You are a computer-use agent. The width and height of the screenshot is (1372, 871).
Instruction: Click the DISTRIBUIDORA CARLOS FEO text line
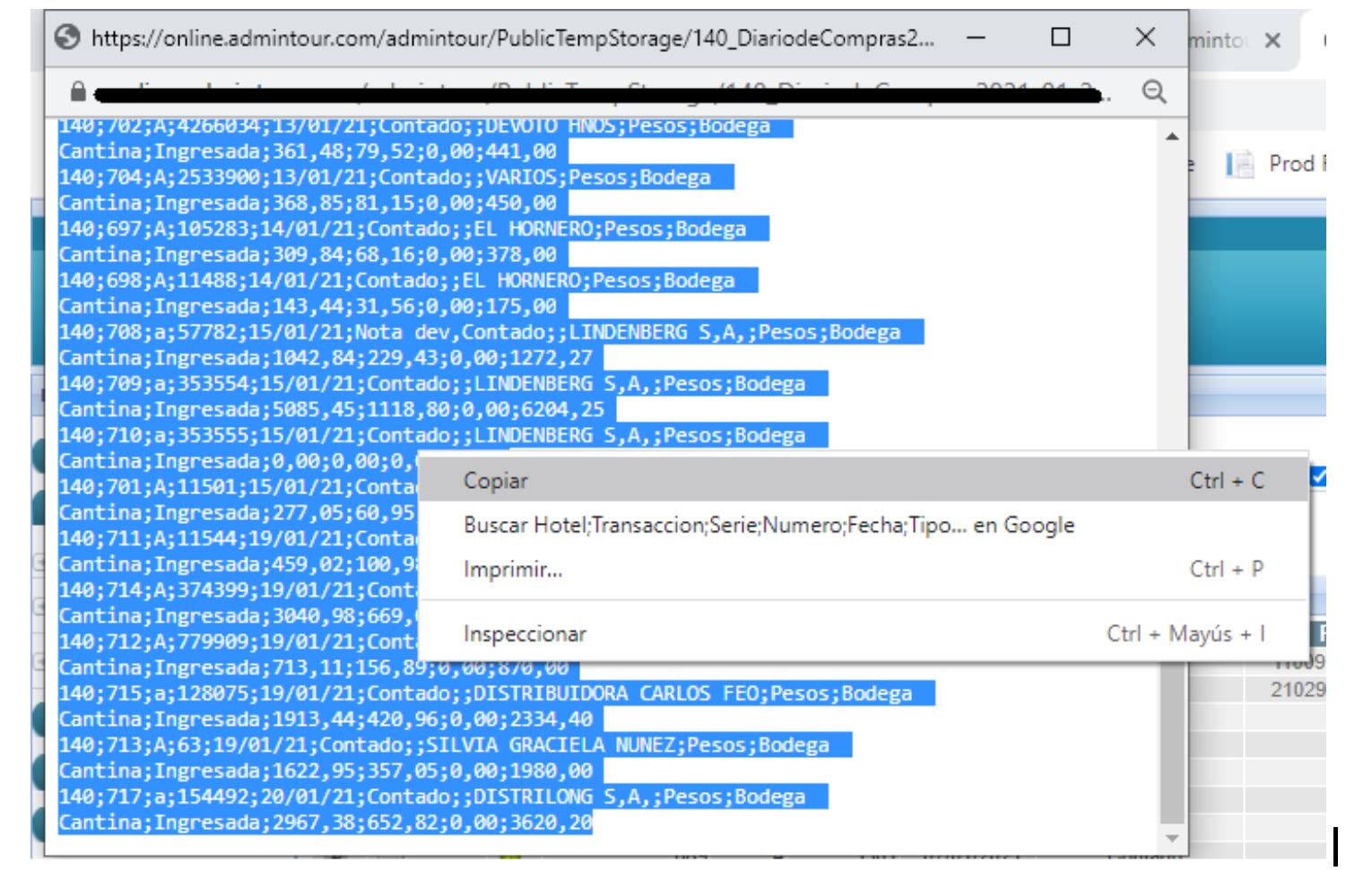point(495,694)
